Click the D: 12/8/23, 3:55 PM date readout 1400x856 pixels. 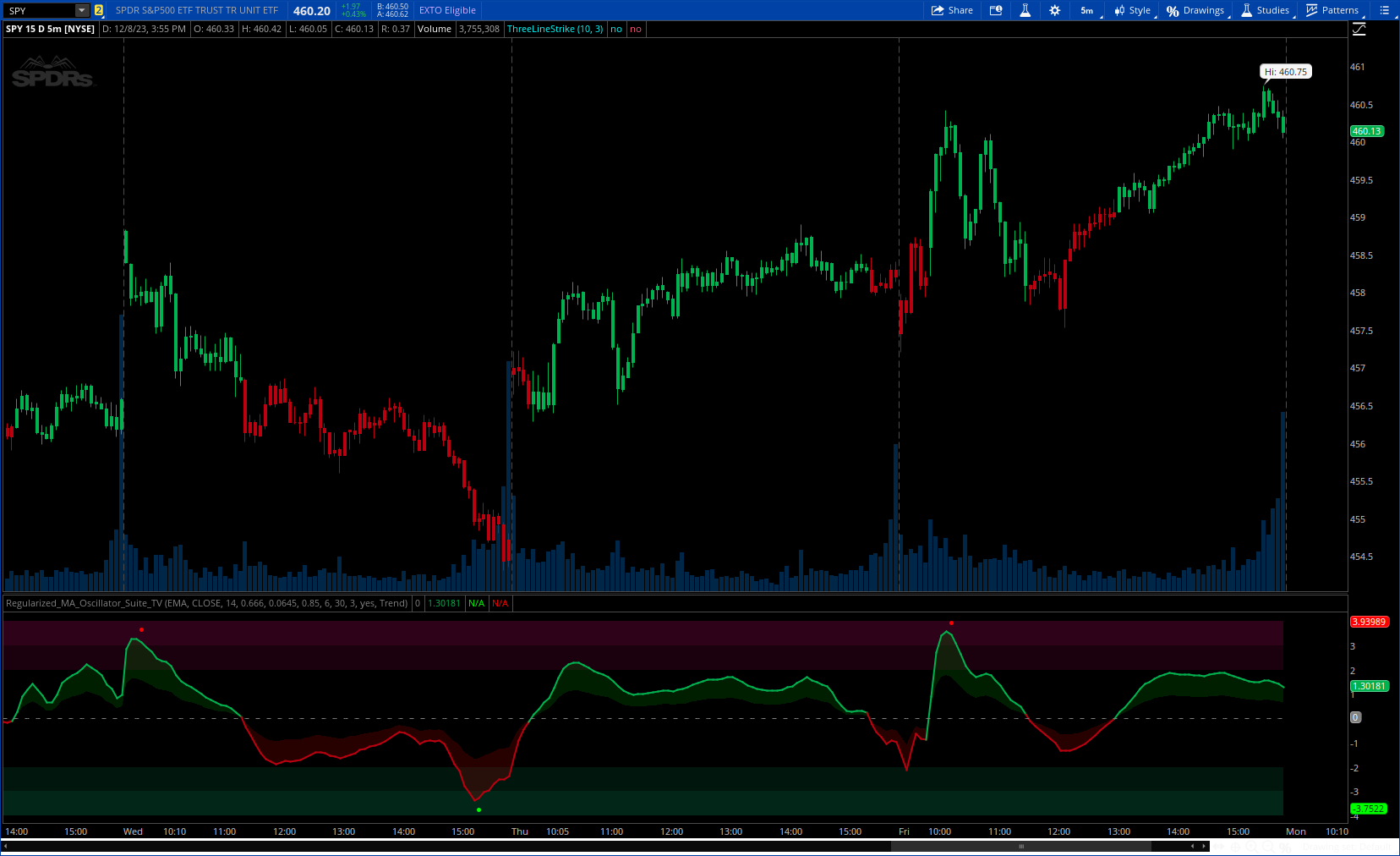click(145, 29)
